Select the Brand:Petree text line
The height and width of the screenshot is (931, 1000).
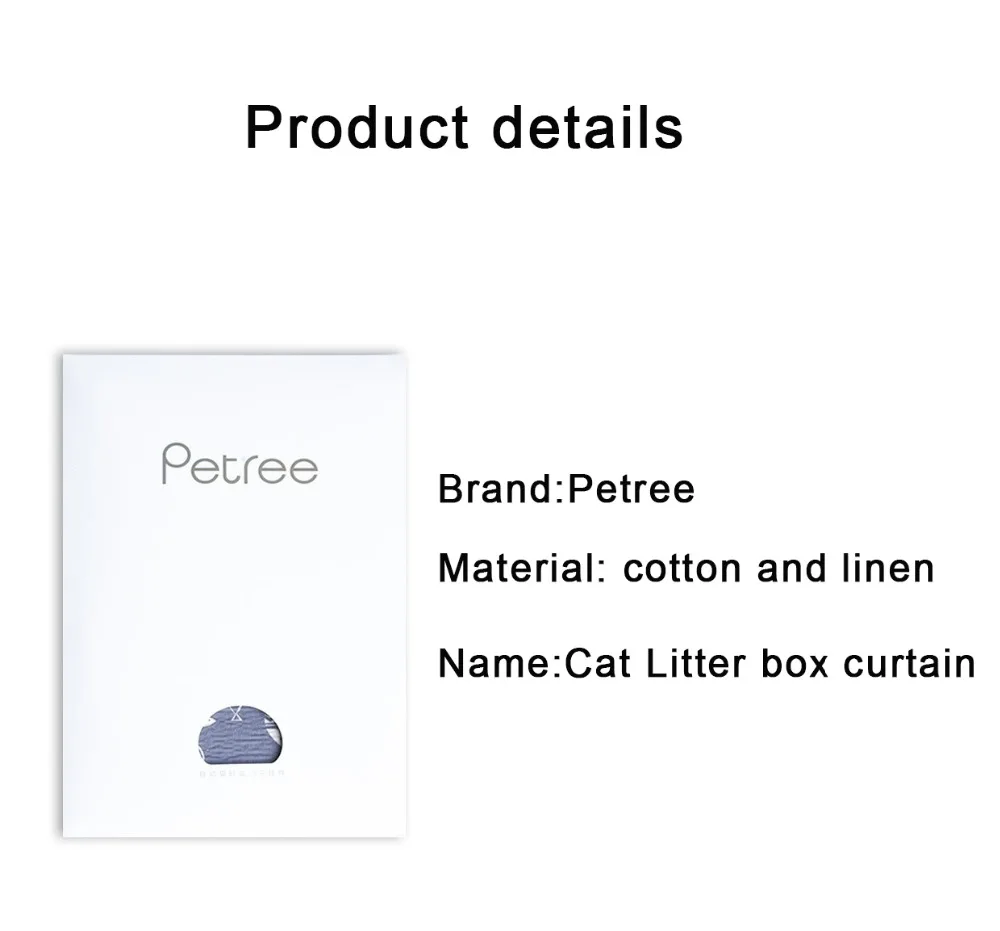click(x=566, y=489)
